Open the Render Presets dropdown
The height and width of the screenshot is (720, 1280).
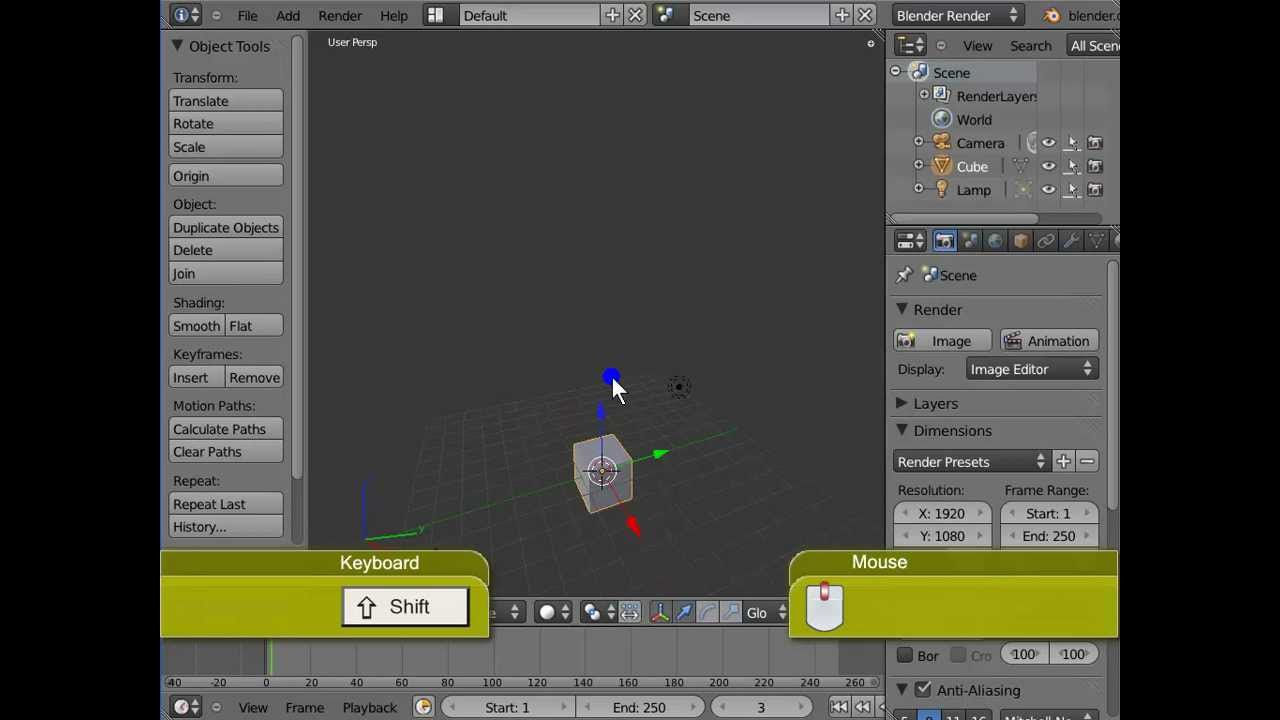click(x=971, y=462)
